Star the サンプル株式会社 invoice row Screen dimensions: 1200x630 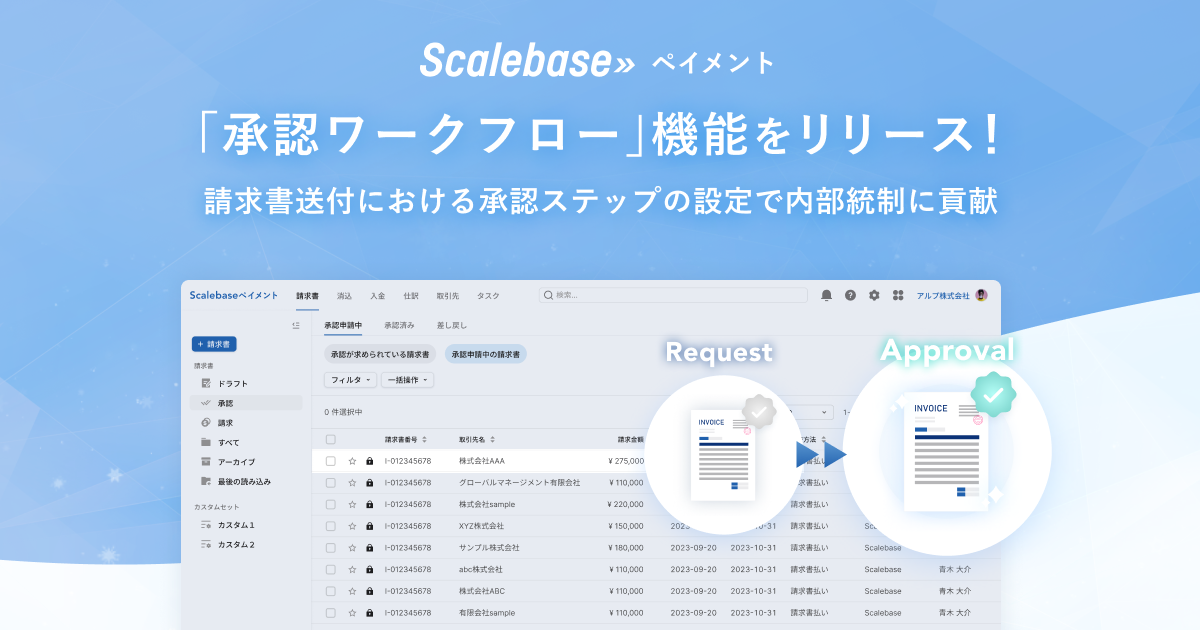pos(352,548)
